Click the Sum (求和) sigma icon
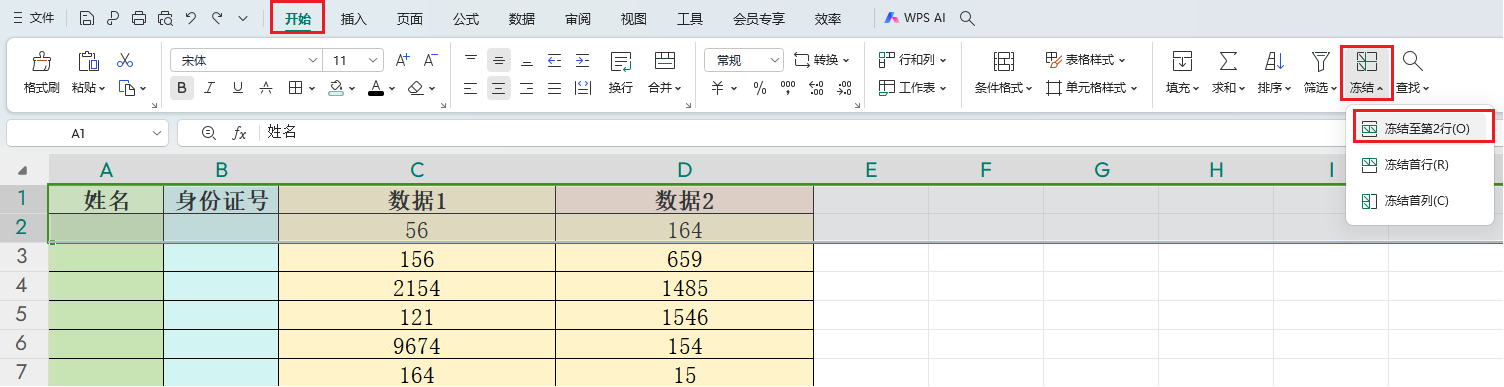1504x387 pixels. (1228, 62)
